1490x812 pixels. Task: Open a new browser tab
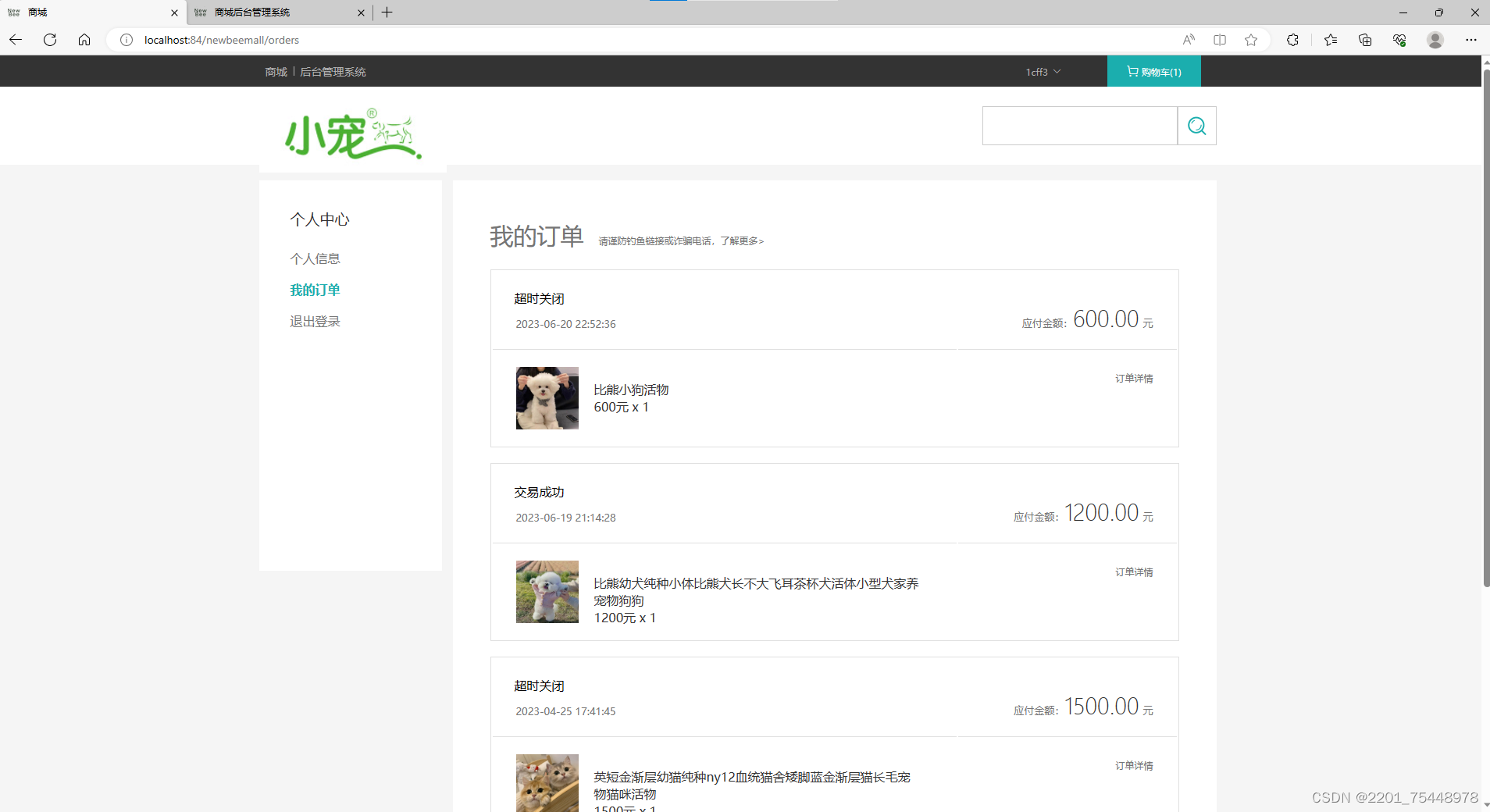click(x=387, y=12)
